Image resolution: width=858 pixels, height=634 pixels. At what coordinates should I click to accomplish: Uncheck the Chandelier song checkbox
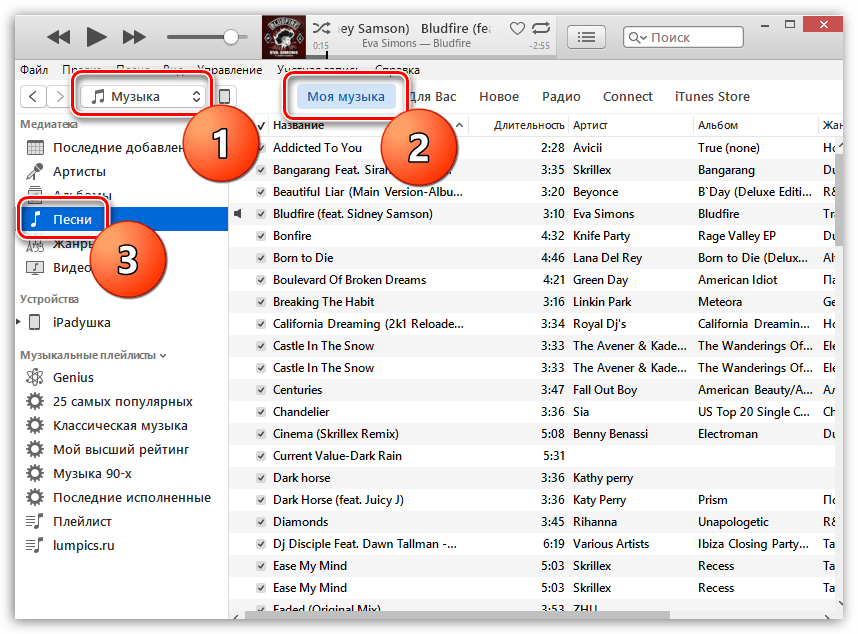(x=261, y=412)
